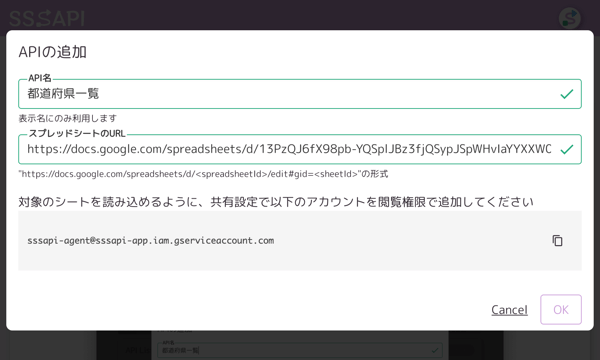Viewport: 600px width, 360px height.
Task: Click the sharing instruction text about 閲覧権限
Action: tap(276, 202)
